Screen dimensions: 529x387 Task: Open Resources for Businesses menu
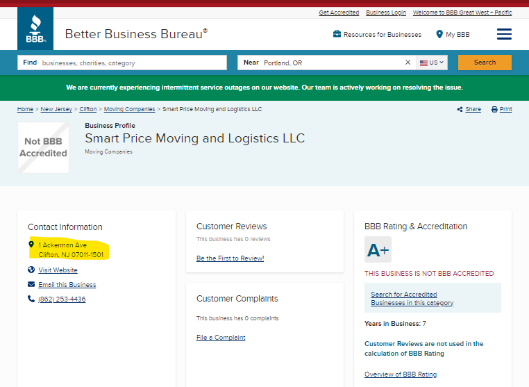(377, 34)
